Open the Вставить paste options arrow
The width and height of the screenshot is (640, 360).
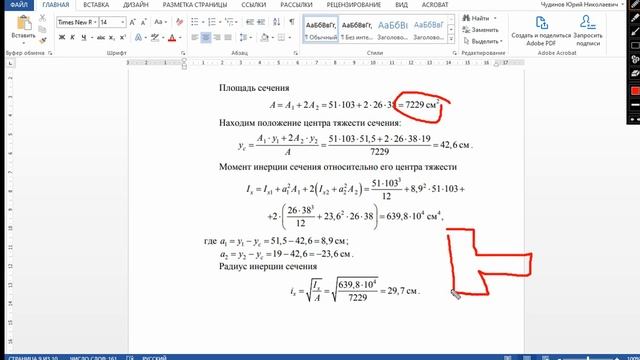(x=23, y=42)
